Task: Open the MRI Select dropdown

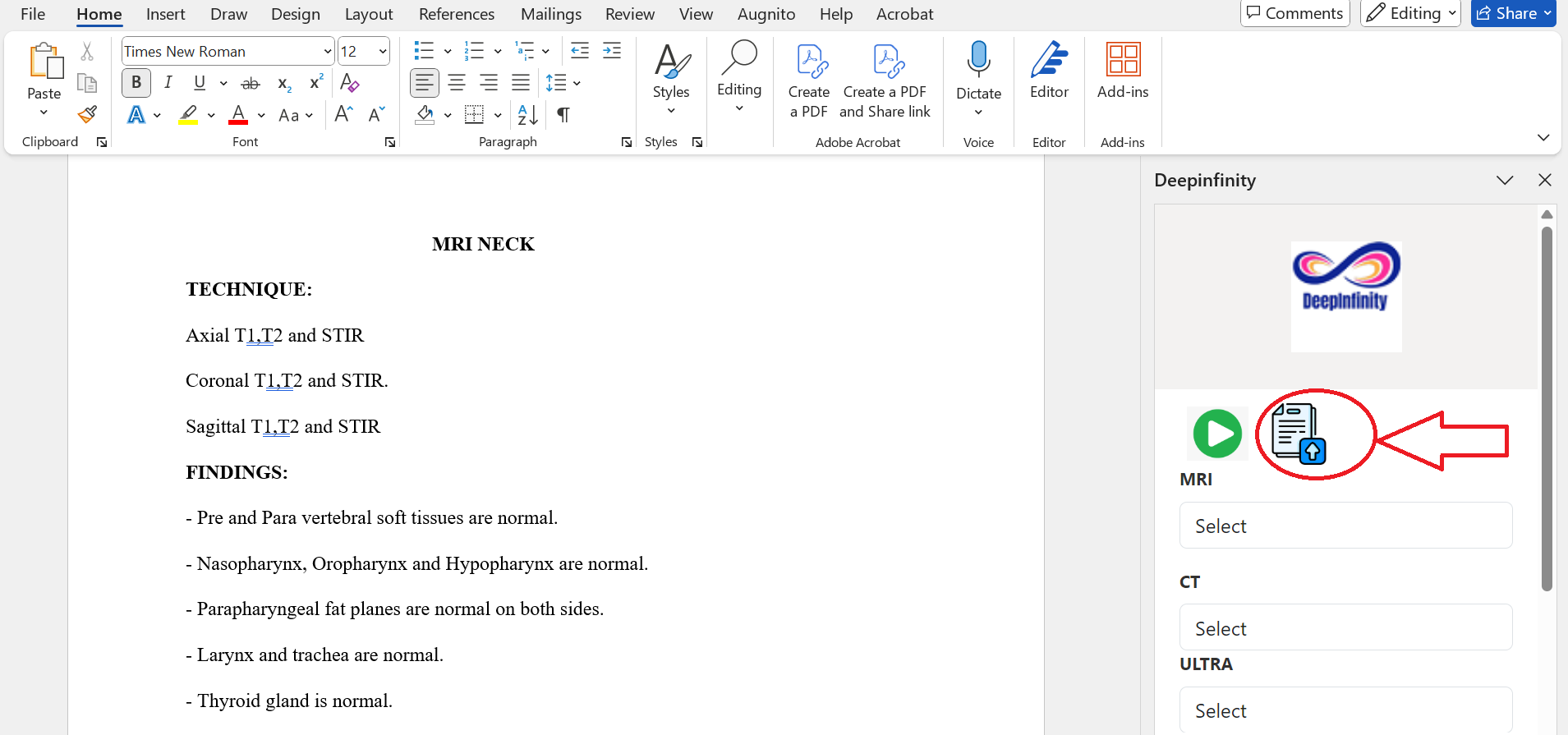Action: coord(1345,526)
